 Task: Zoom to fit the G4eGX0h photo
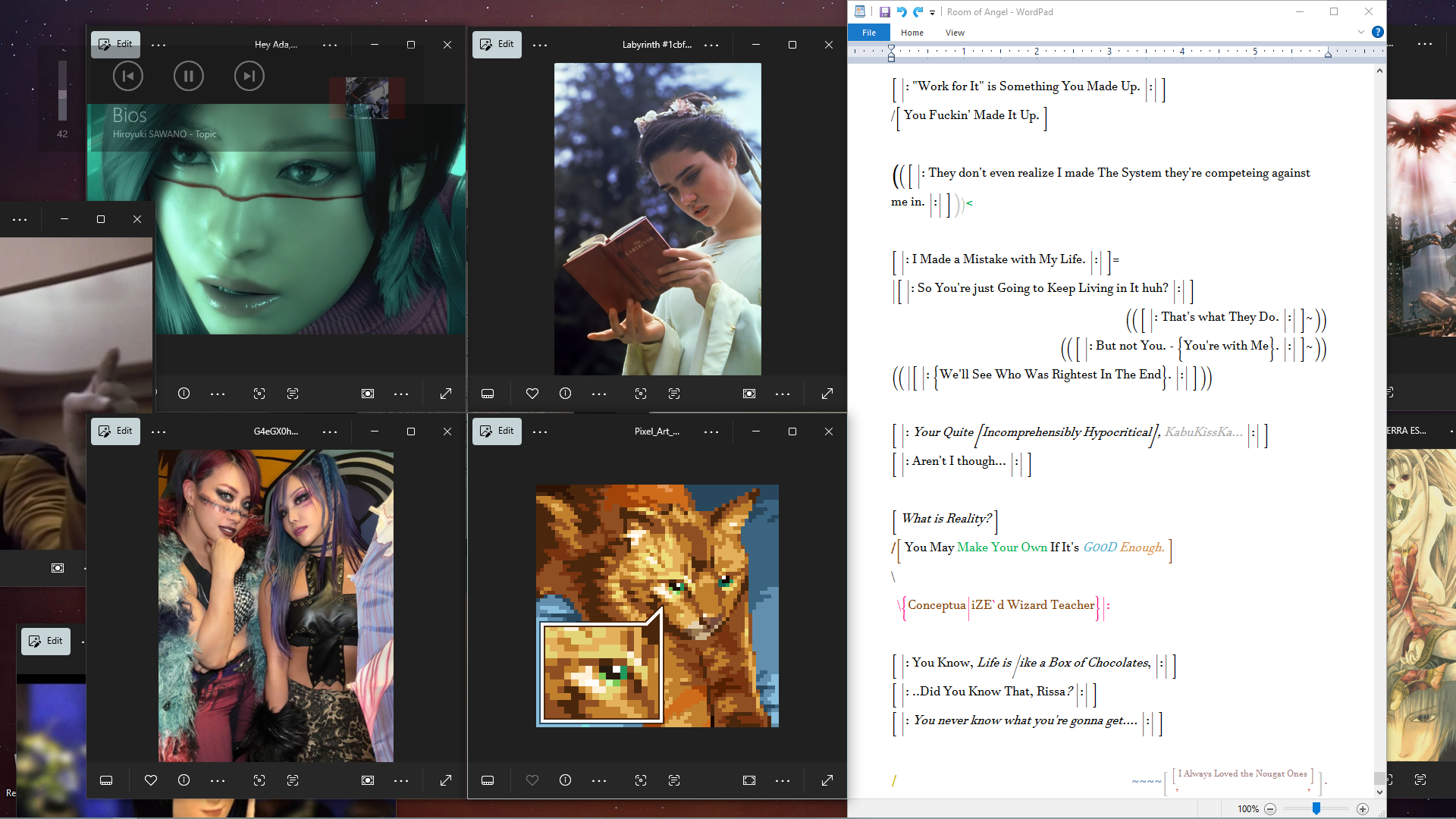[368, 780]
